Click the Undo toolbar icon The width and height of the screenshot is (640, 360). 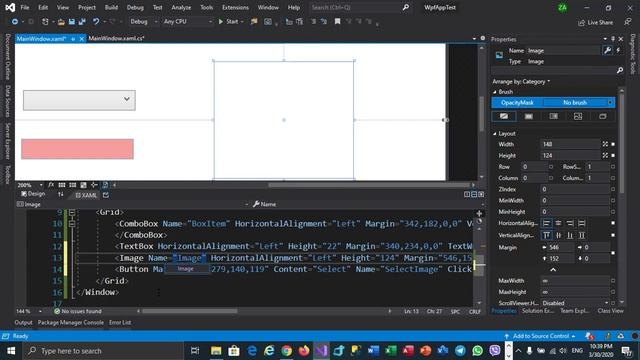click(96, 22)
